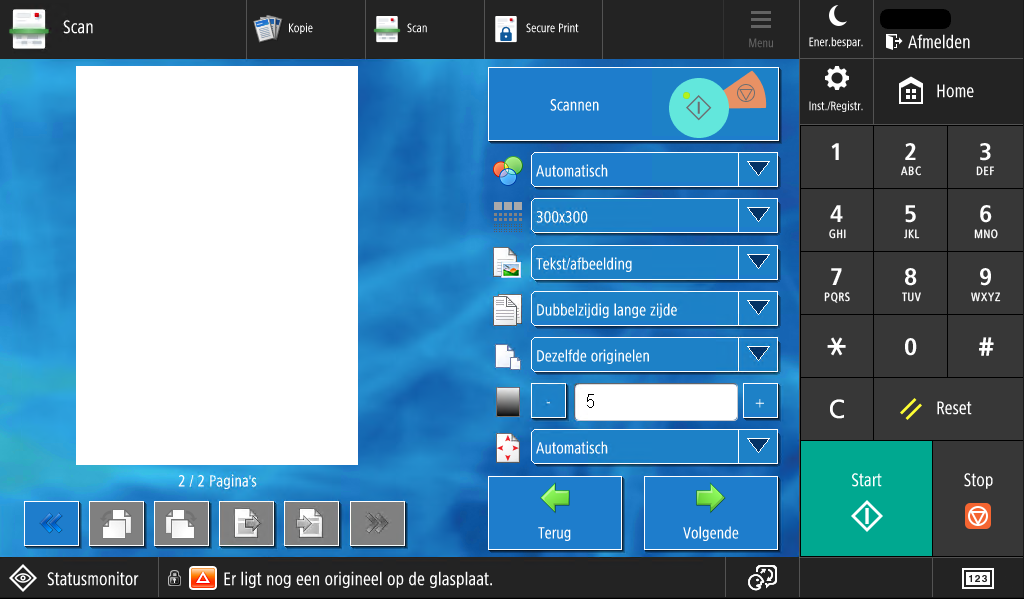Click the color mode balls icon
The height and width of the screenshot is (599, 1024).
tap(507, 170)
